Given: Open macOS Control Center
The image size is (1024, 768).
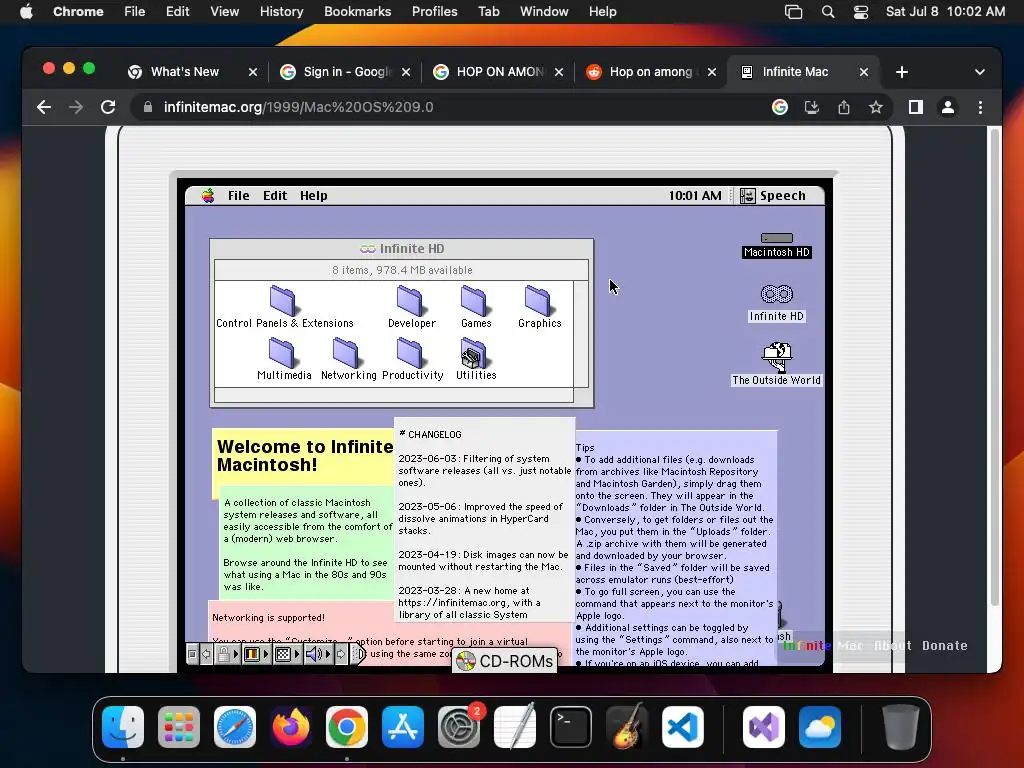Looking at the screenshot, I should [861, 12].
